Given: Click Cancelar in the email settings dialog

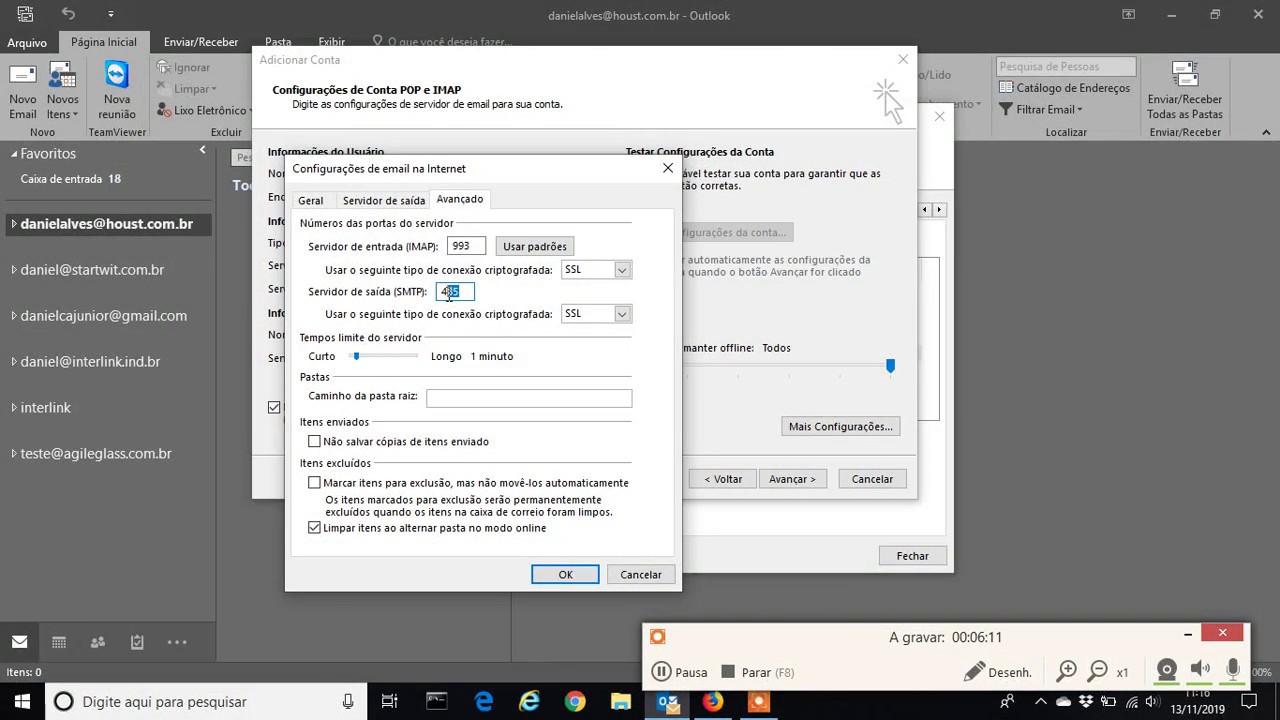Looking at the screenshot, I should (641, 575).
